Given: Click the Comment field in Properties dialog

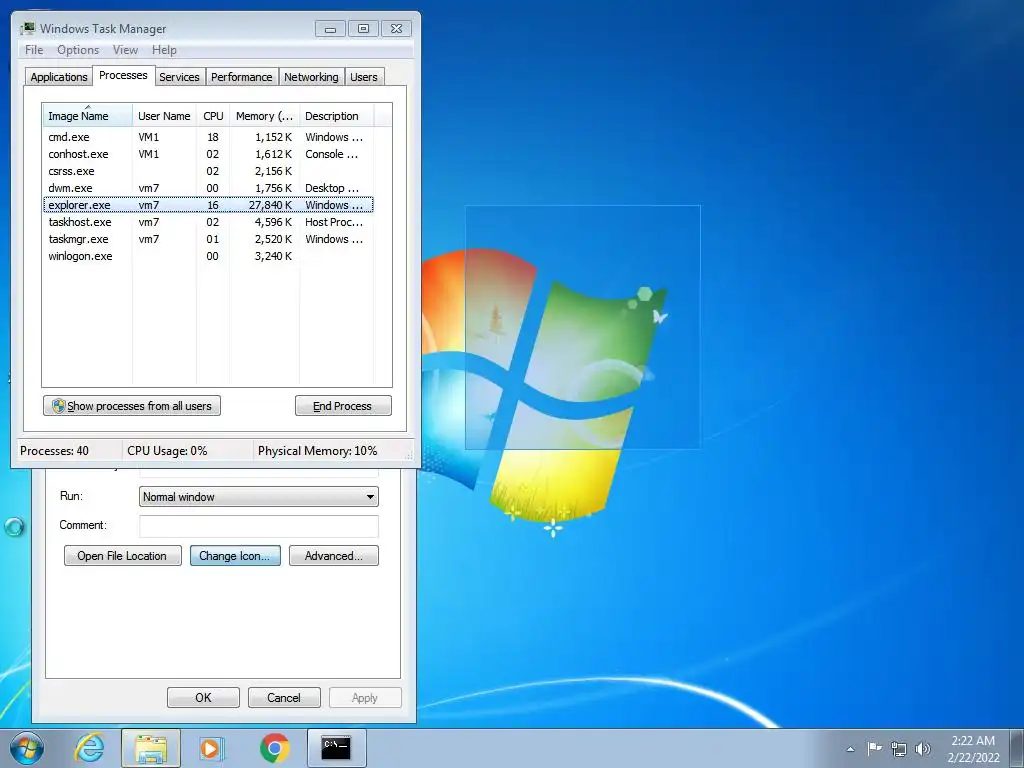Looking at the screenshot, I should click(x=259, y=526).
